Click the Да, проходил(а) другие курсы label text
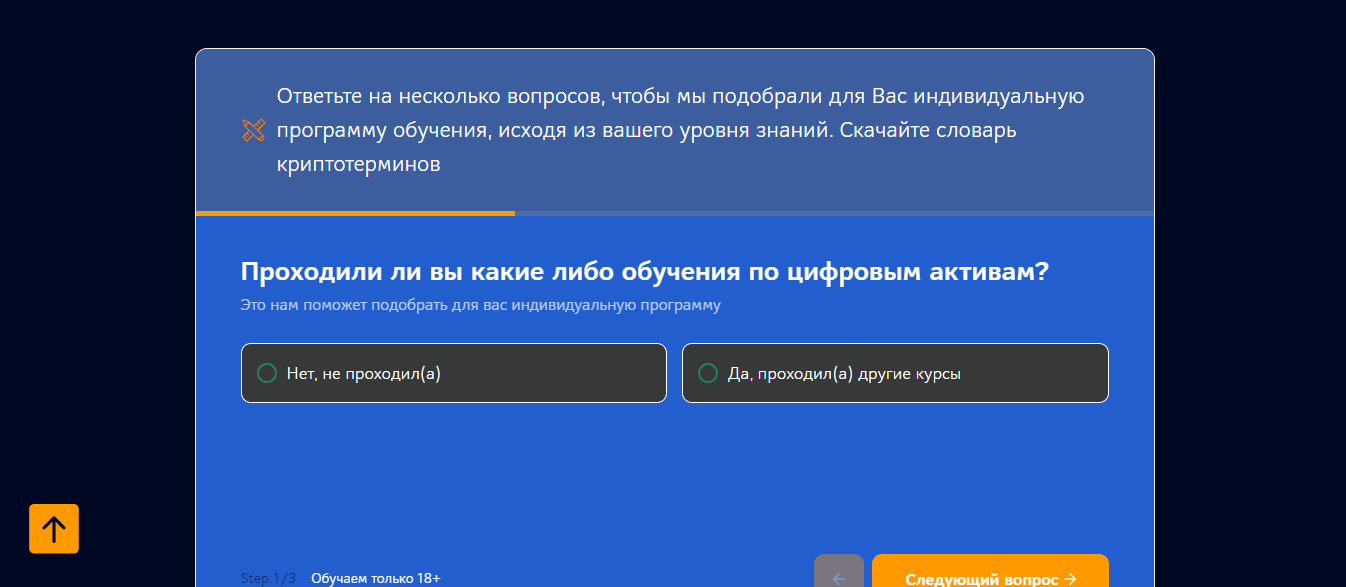The image size is (1346, 587). pos(844,374)
